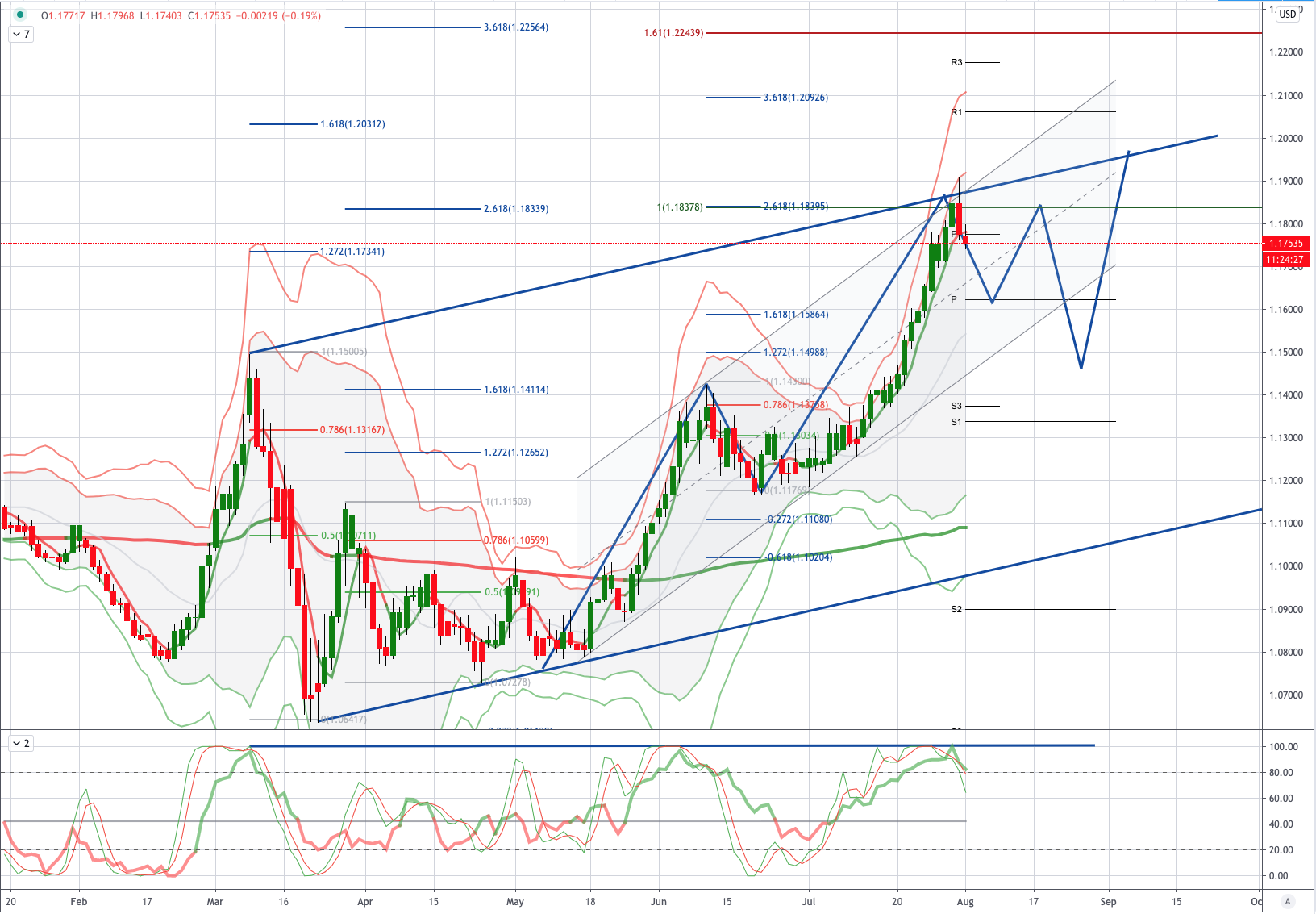This screenshot has width=1316, height=914.
Task: Expand the lower pane legend showing 2
Action: coord(21,744)
